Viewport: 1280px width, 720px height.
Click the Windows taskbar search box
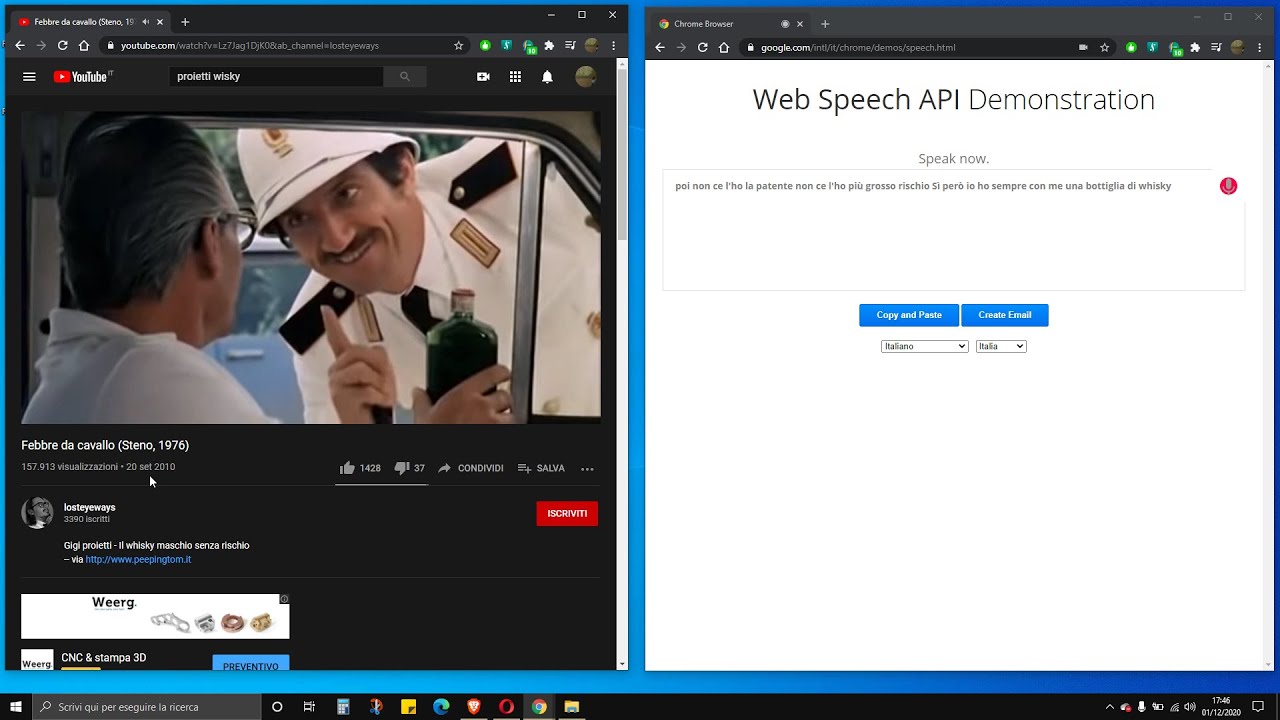click(146, 707)
